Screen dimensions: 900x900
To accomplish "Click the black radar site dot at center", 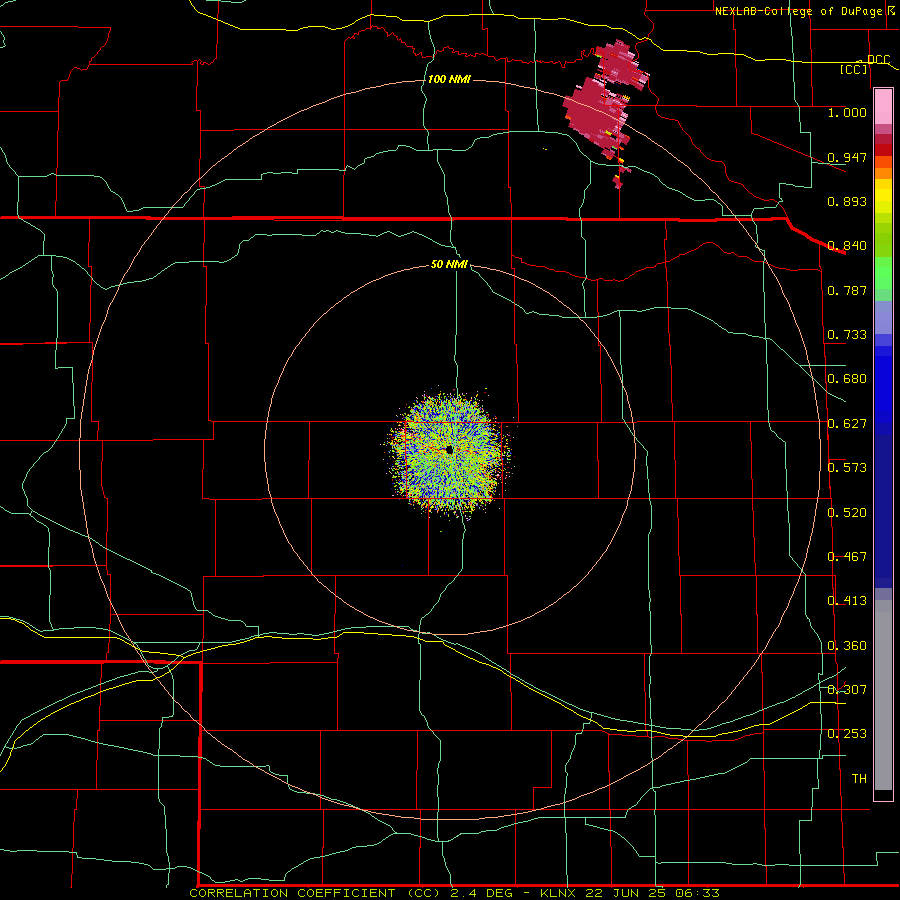I will [x=449, y=450].
